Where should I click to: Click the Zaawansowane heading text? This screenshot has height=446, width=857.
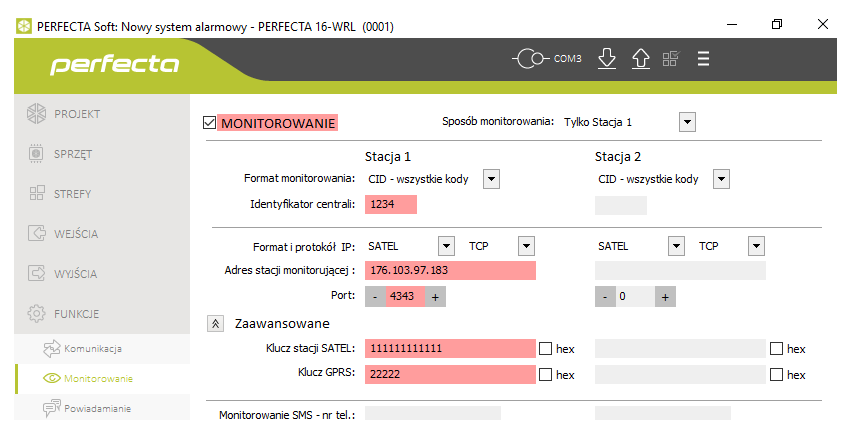pos(282,324)
